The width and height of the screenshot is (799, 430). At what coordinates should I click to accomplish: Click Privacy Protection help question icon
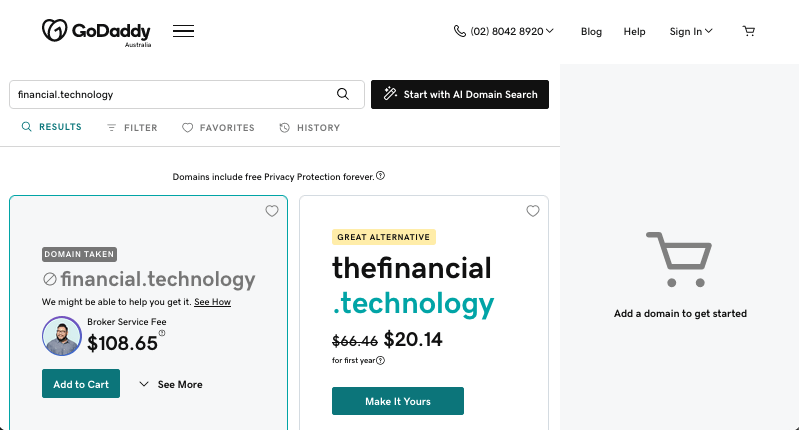click(x=381, y=176)
